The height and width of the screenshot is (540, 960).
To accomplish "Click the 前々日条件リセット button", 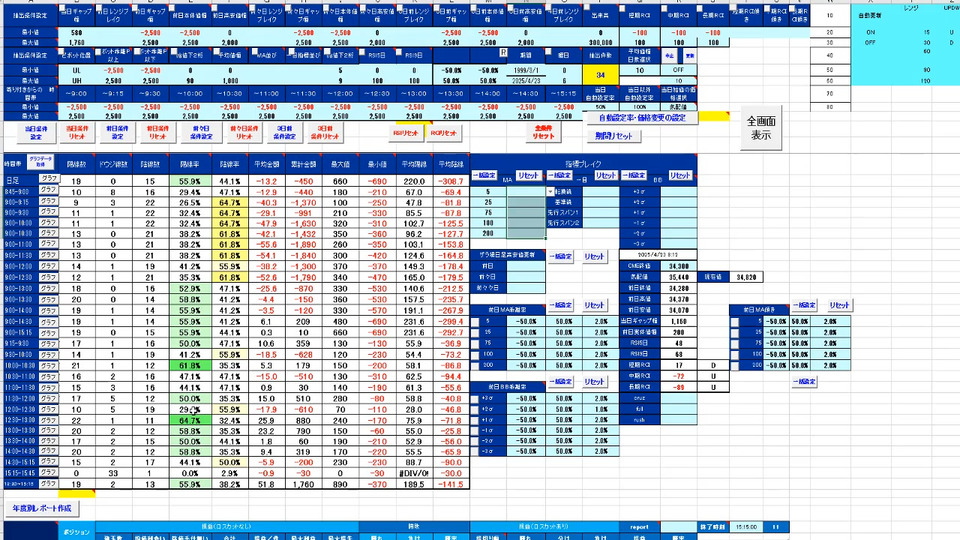I will (244, 132).
